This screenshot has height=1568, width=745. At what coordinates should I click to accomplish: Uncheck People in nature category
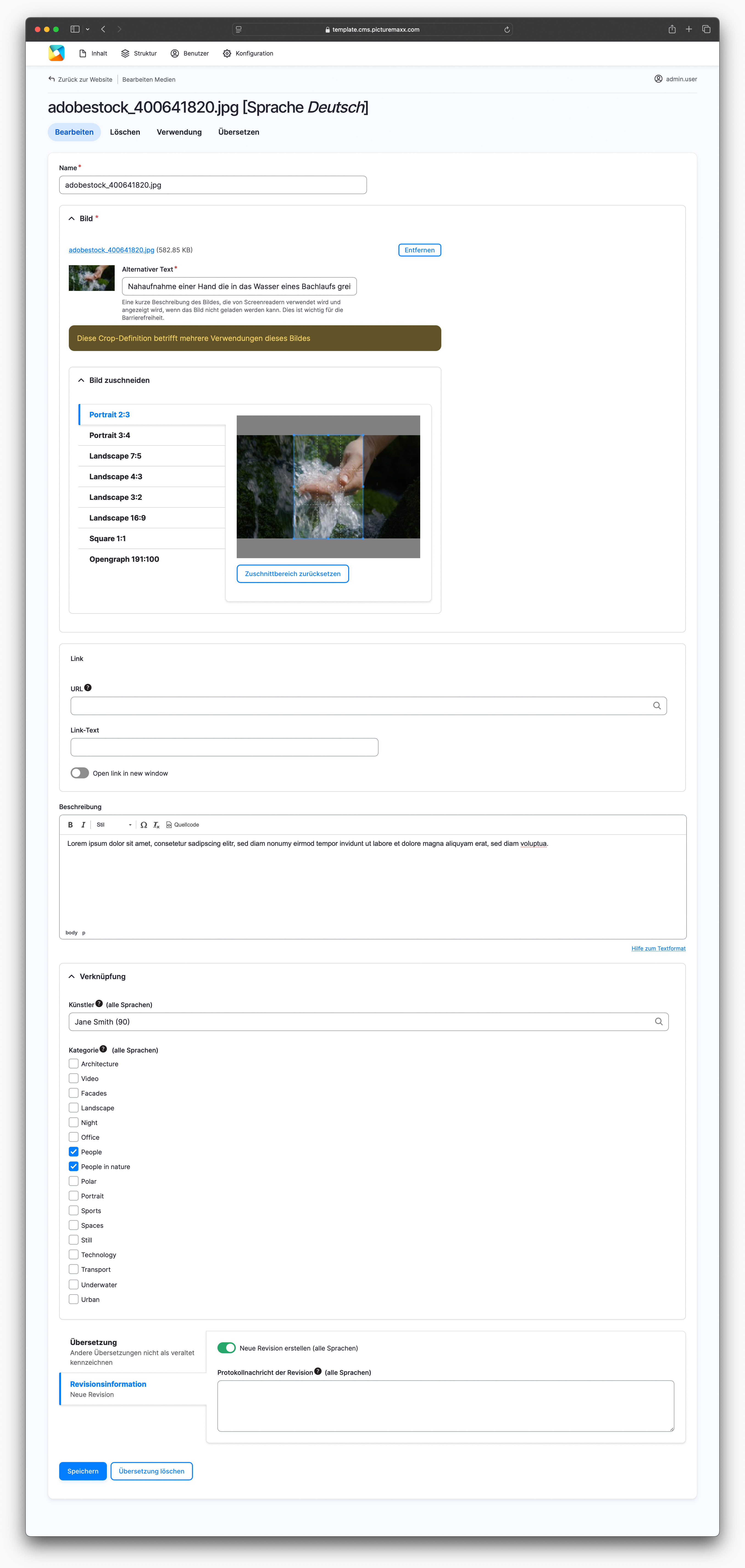pyautogui.click(x=74, y=1166)
